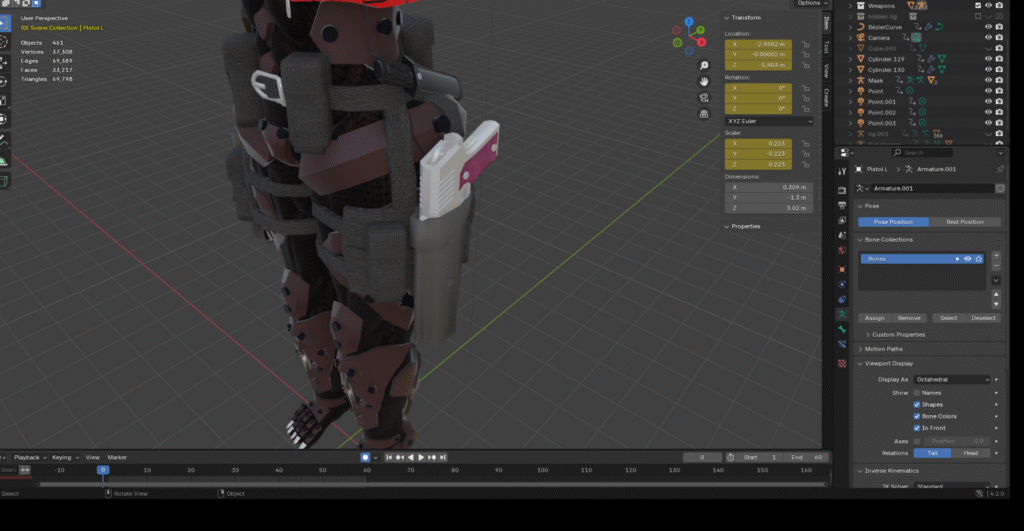Click the Rest Position button
The image size is (1024, 531).
[964, 222]
